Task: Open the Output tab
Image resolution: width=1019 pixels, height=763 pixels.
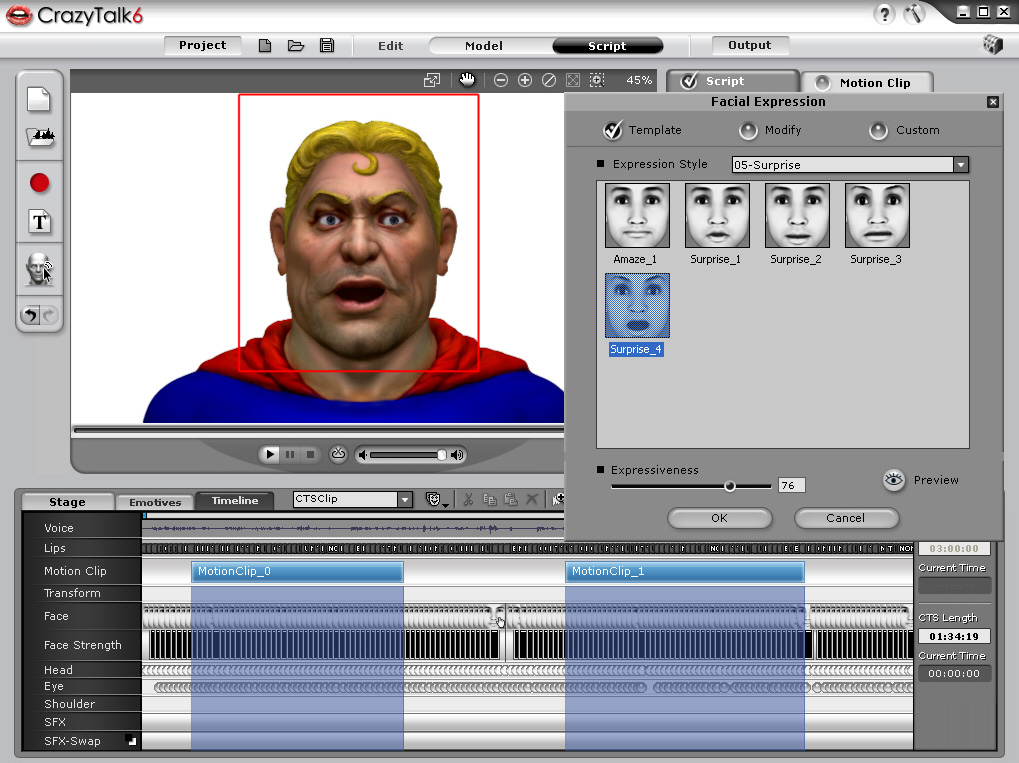Action: coord(750,45)
